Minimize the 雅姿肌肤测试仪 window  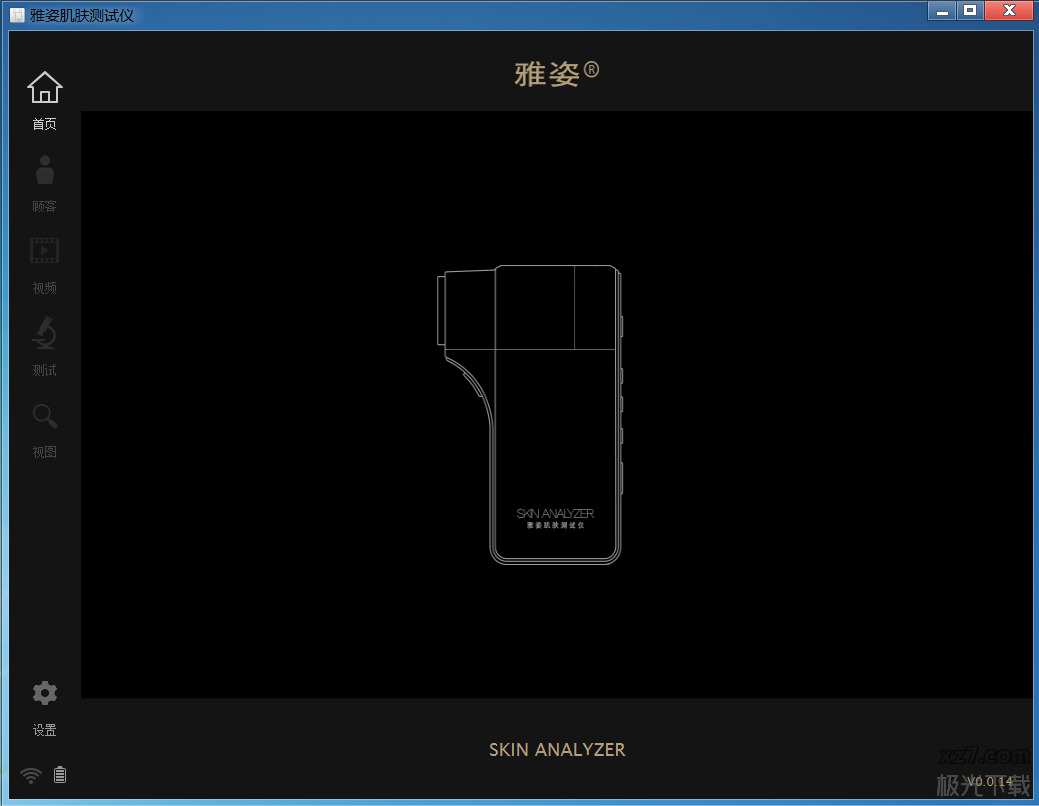coord(942,11)
